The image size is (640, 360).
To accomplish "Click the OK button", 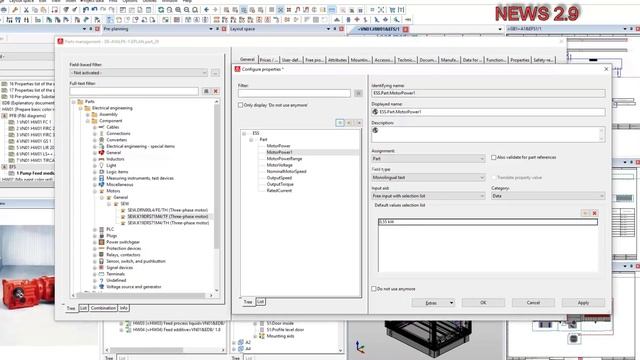I will tap(483, 303).
